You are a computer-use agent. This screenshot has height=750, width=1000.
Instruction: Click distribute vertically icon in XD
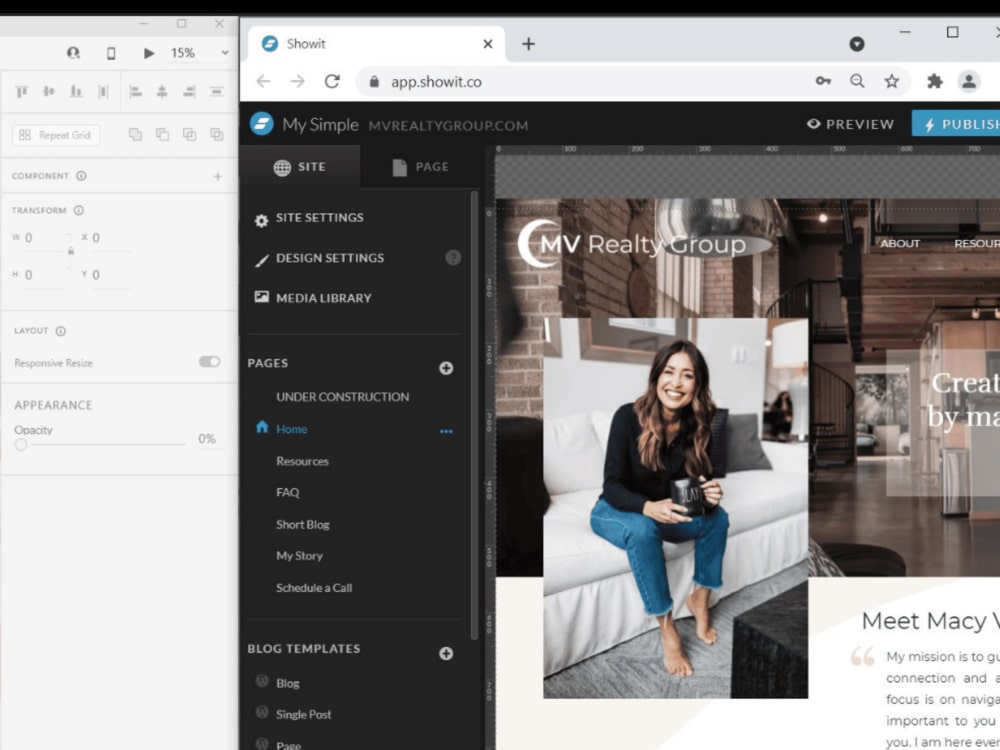tap(217, 92)
